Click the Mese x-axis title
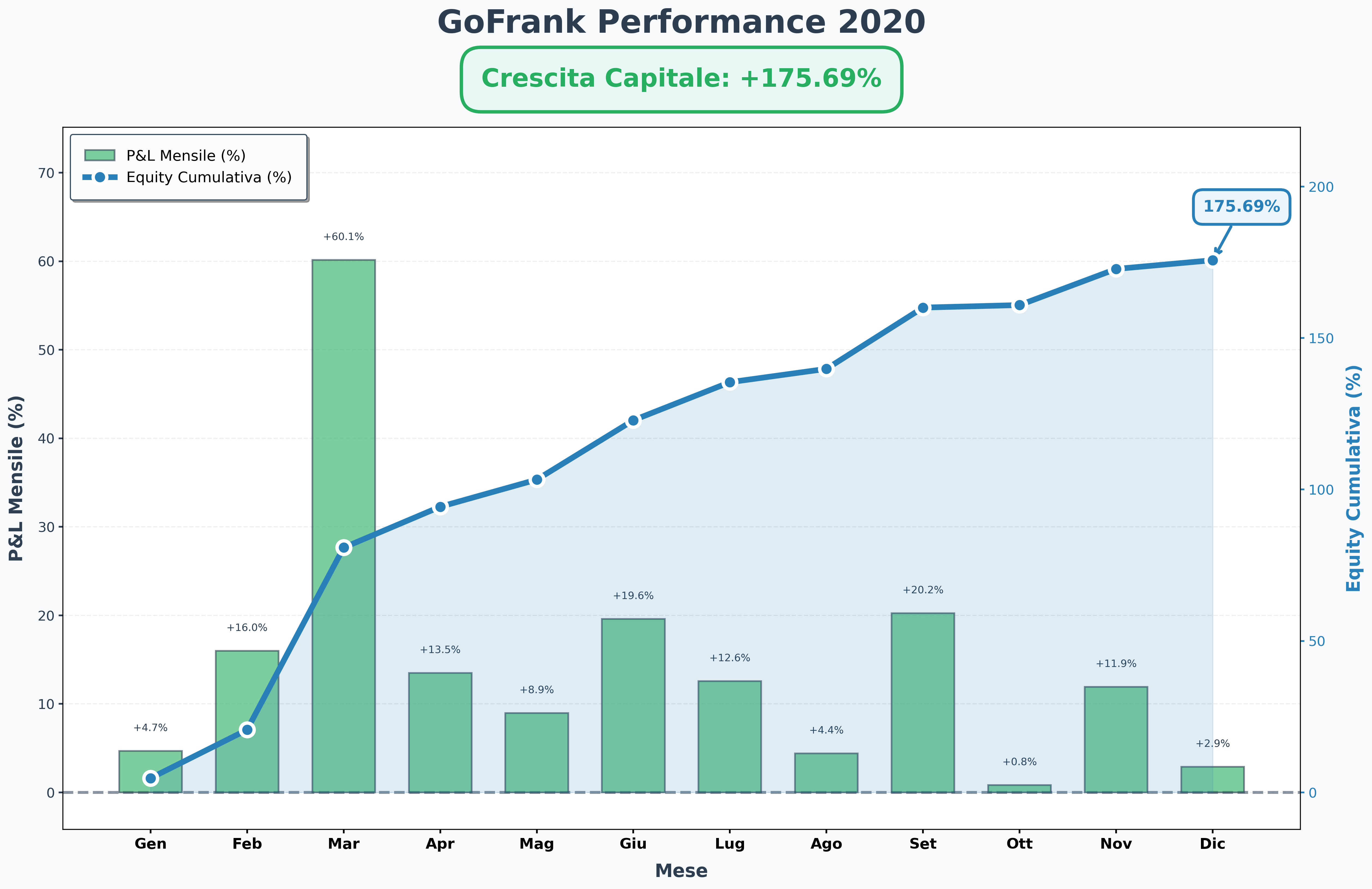 tap(681, 870)
